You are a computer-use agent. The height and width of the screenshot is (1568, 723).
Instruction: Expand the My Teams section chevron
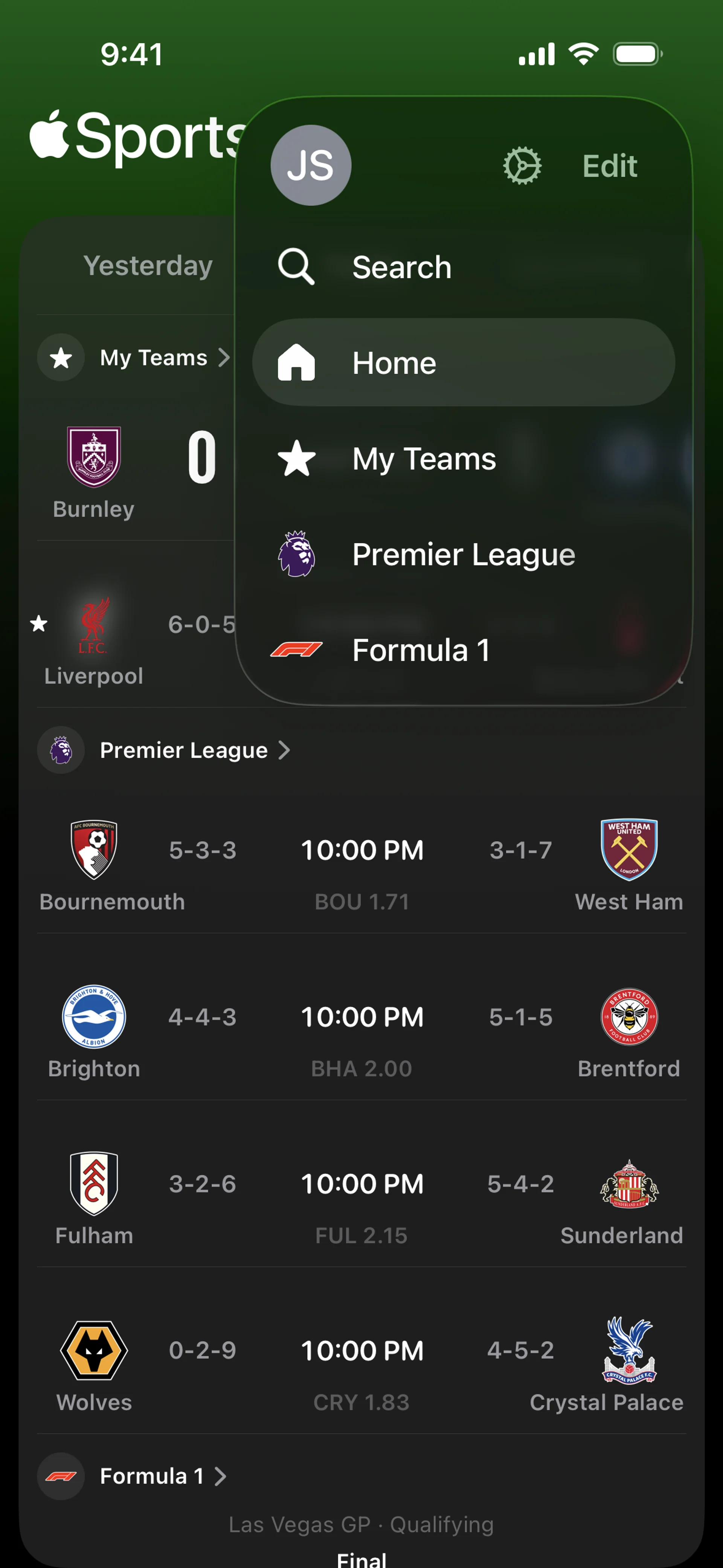pos(224,357)
